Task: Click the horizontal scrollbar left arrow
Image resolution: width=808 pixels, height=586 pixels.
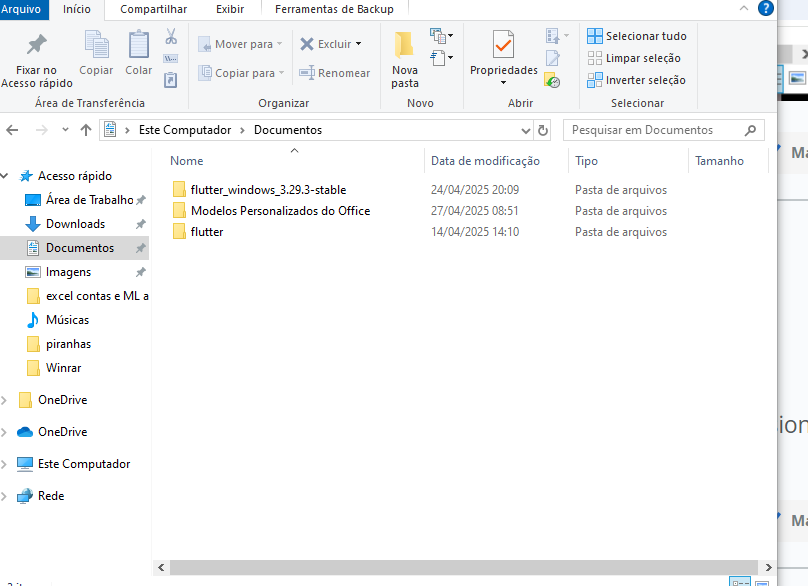Action: click(161, 567)
